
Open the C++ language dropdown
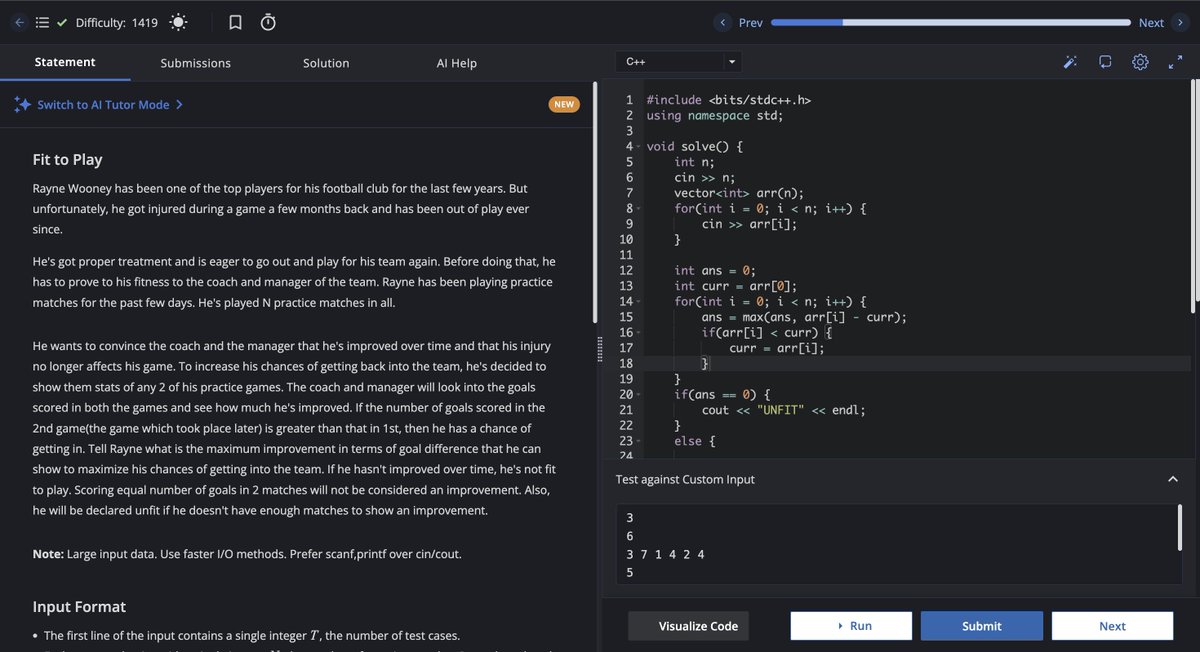point(678,62)
